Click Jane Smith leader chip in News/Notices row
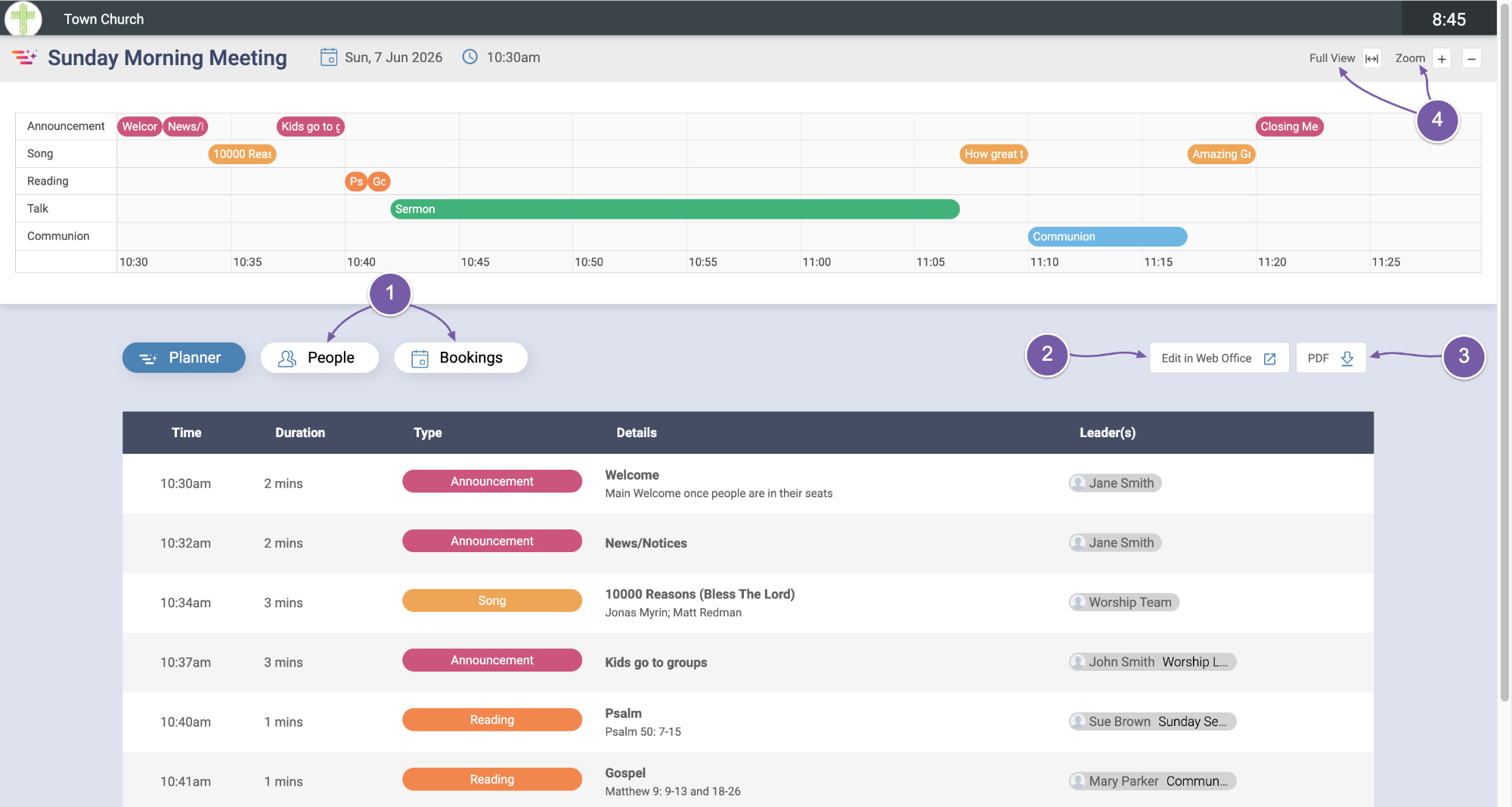The height and width of the screenshot is (807, 1512). pyautogui.click(x=1115, y=542)
